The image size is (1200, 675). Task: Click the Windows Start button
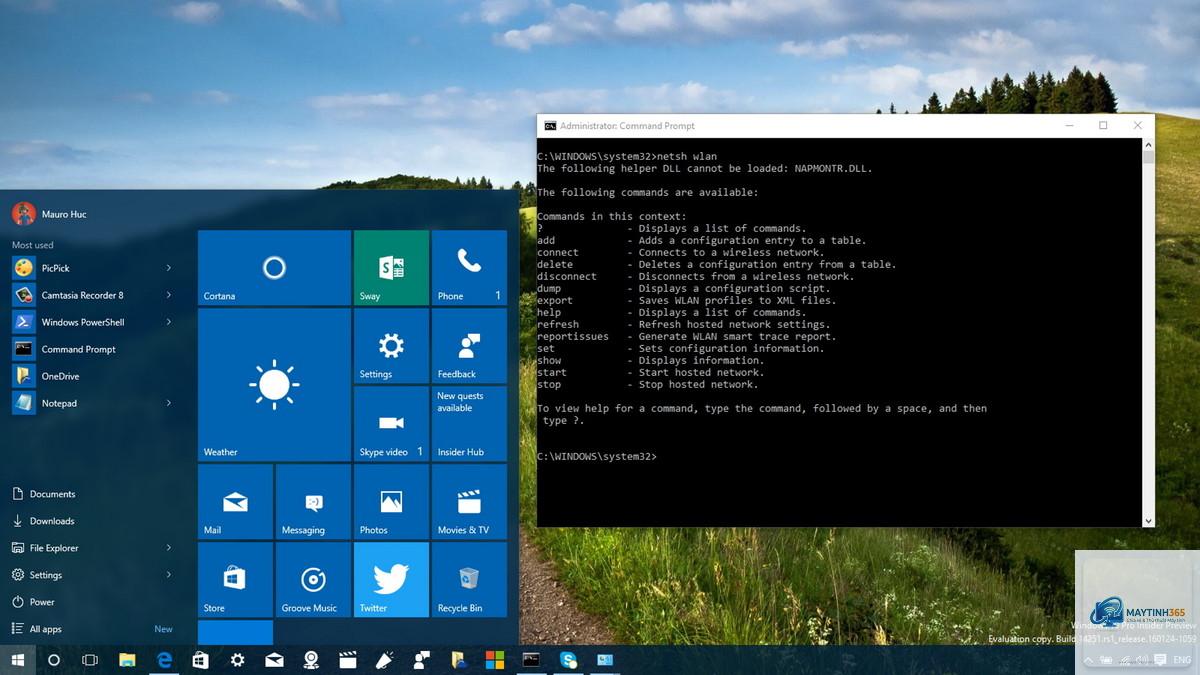click(x=18, y=660)
